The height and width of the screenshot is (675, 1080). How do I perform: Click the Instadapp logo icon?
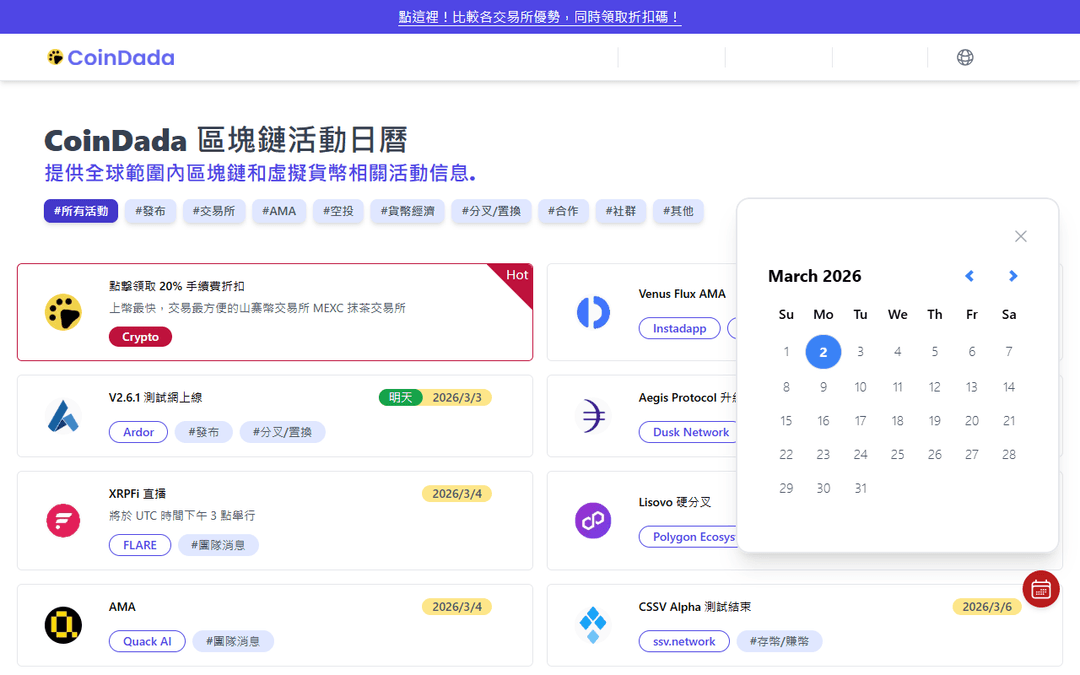593,312
